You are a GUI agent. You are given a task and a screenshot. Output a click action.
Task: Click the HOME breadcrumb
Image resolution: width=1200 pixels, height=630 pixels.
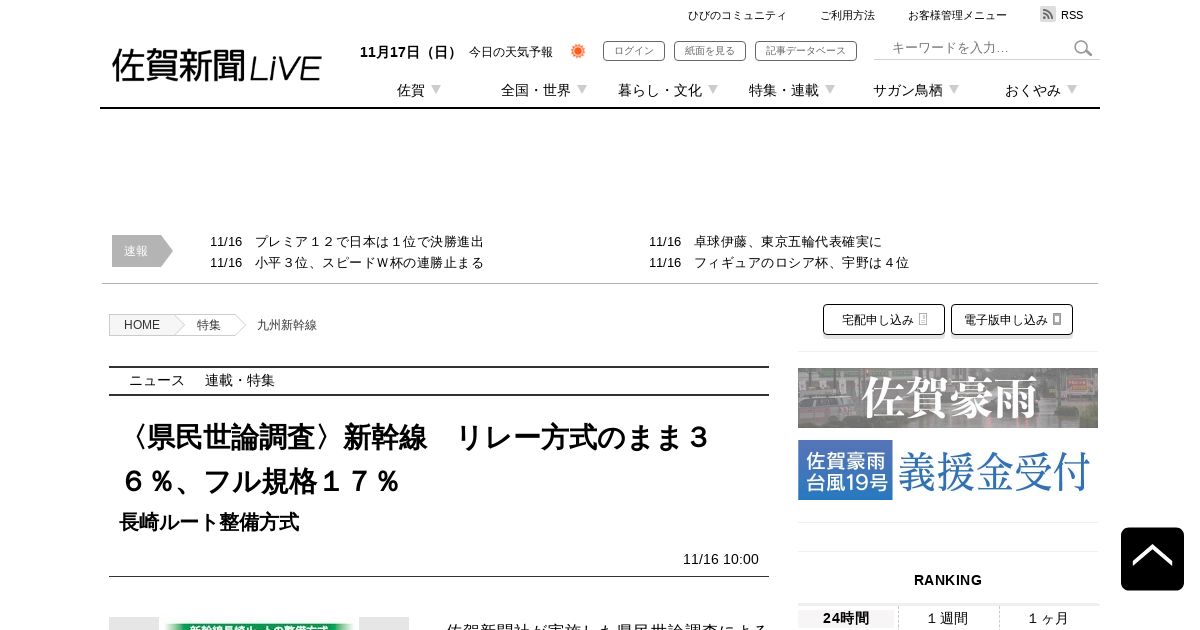coord(142,325)
